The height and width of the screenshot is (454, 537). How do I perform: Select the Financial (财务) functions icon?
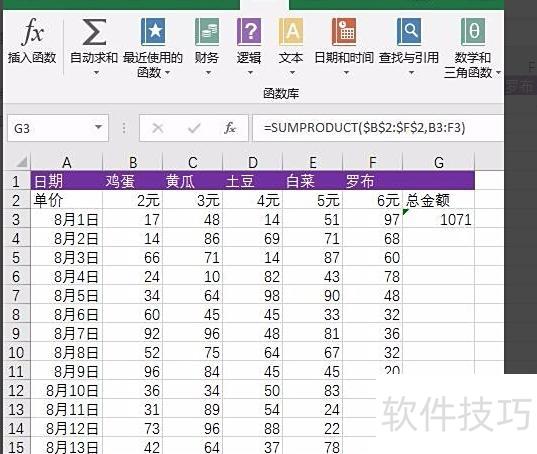point(207,32)
